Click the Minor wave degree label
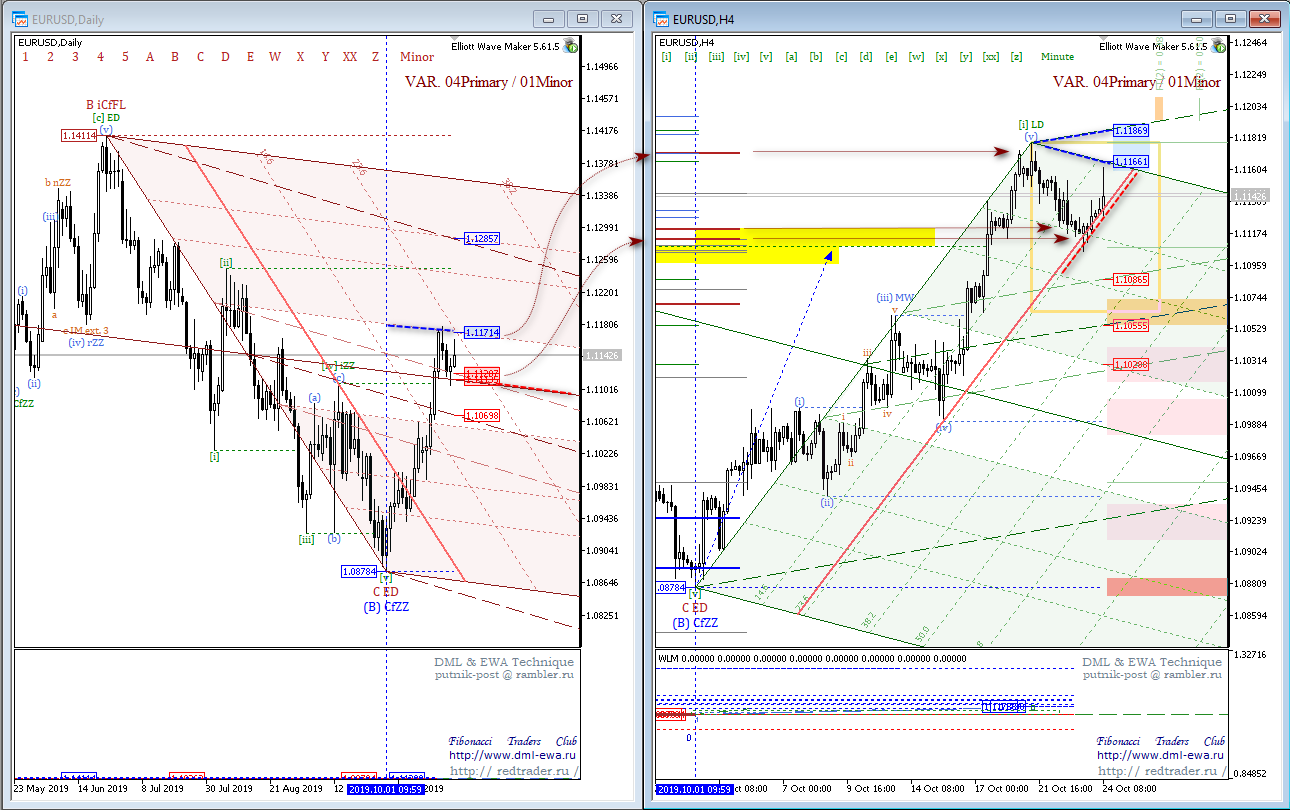This screenshot has height=810, width=1290. coord(417,57)
